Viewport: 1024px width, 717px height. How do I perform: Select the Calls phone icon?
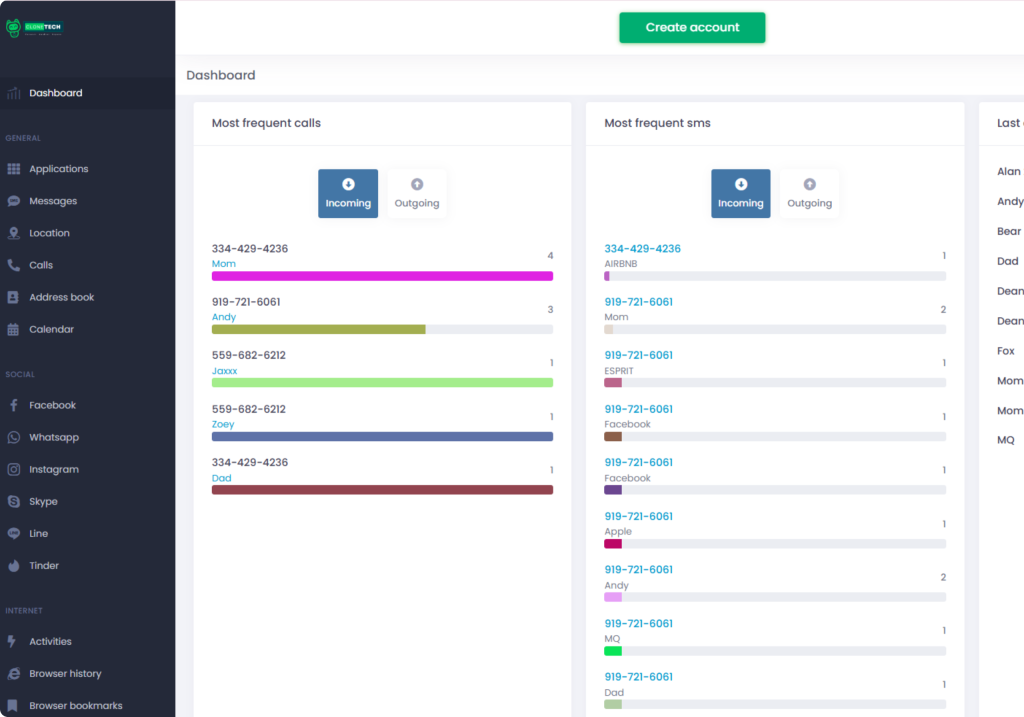coord(13,265)
